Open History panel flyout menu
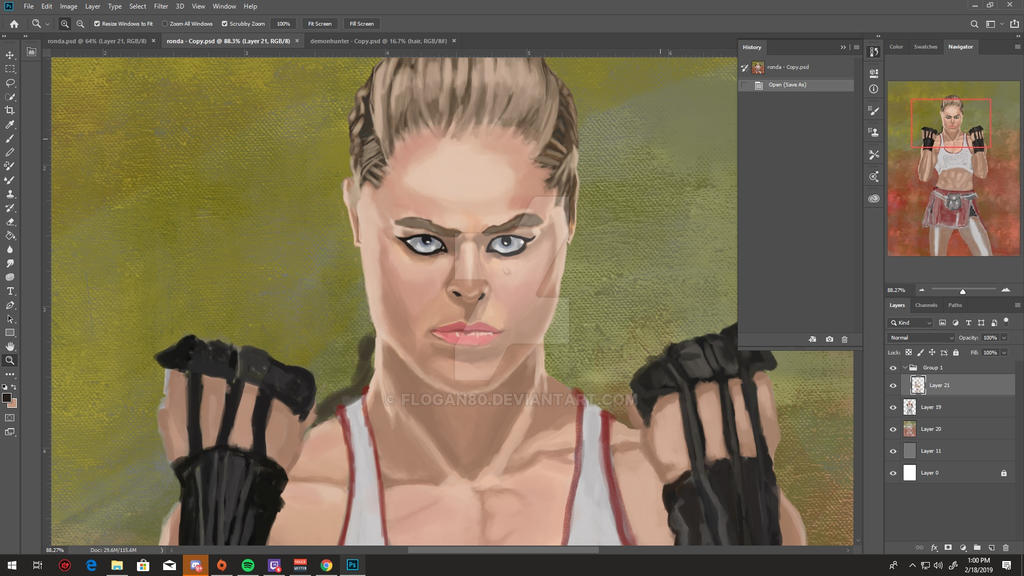The width and height of the screenshot is (1024, 576). pos(856,47)
